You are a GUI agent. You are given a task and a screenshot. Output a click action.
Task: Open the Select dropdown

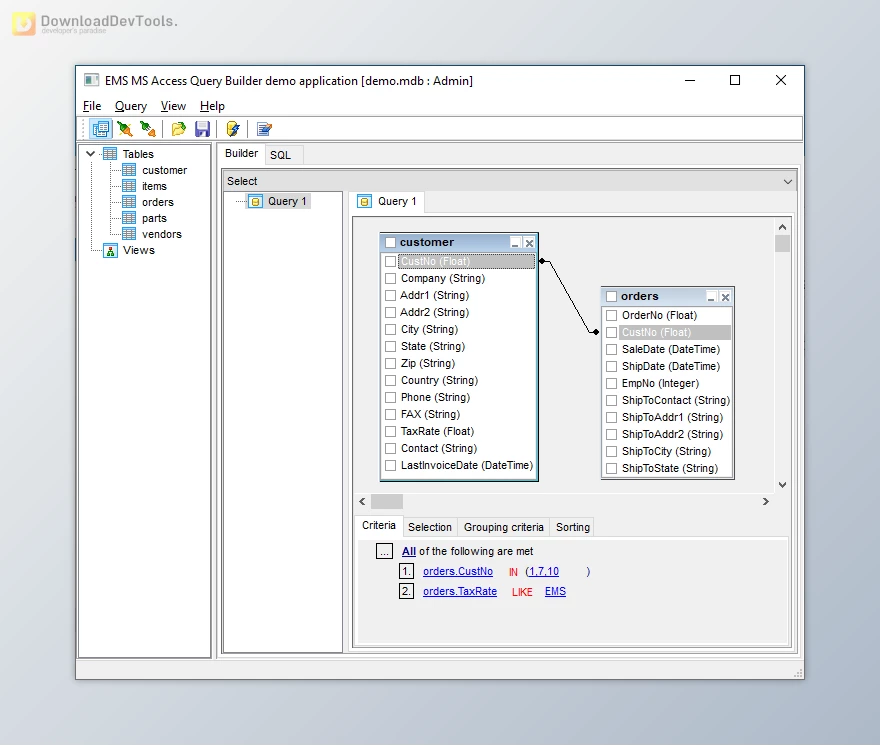coord(788,181)
